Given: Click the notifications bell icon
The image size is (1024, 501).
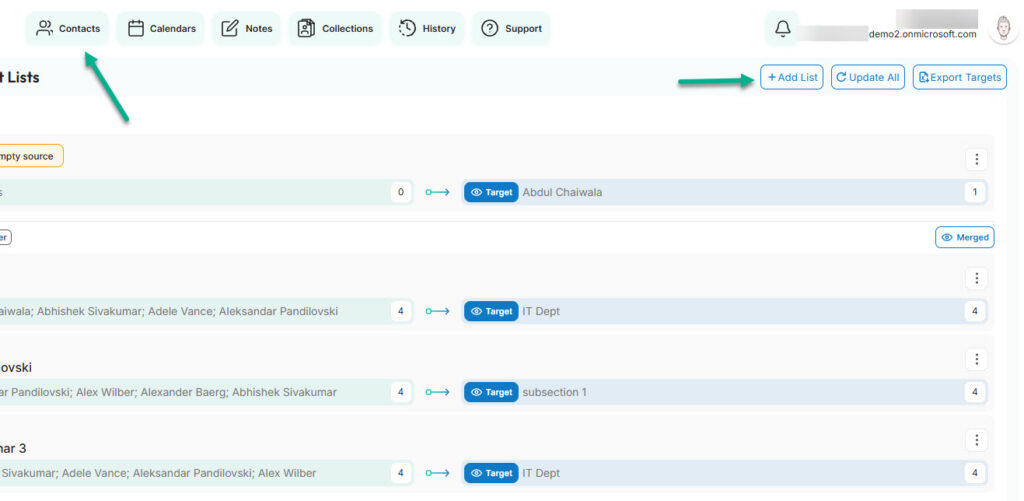Looking at the screenshot, I should (x=782, y=29).
